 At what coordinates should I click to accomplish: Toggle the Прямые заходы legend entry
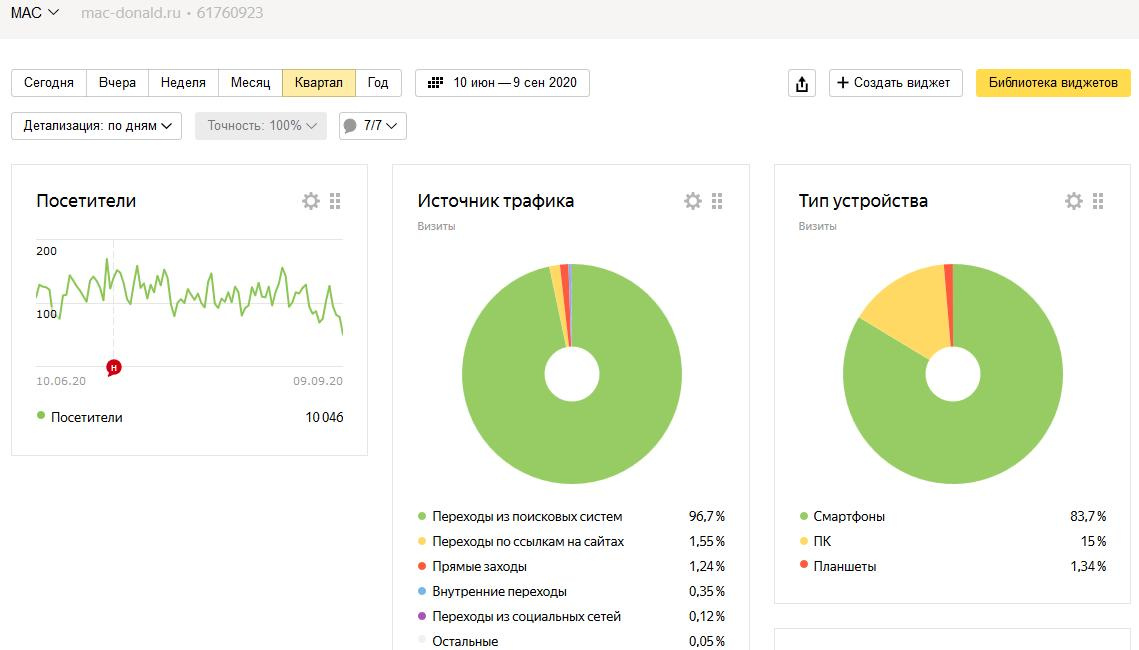coord(472,566)
